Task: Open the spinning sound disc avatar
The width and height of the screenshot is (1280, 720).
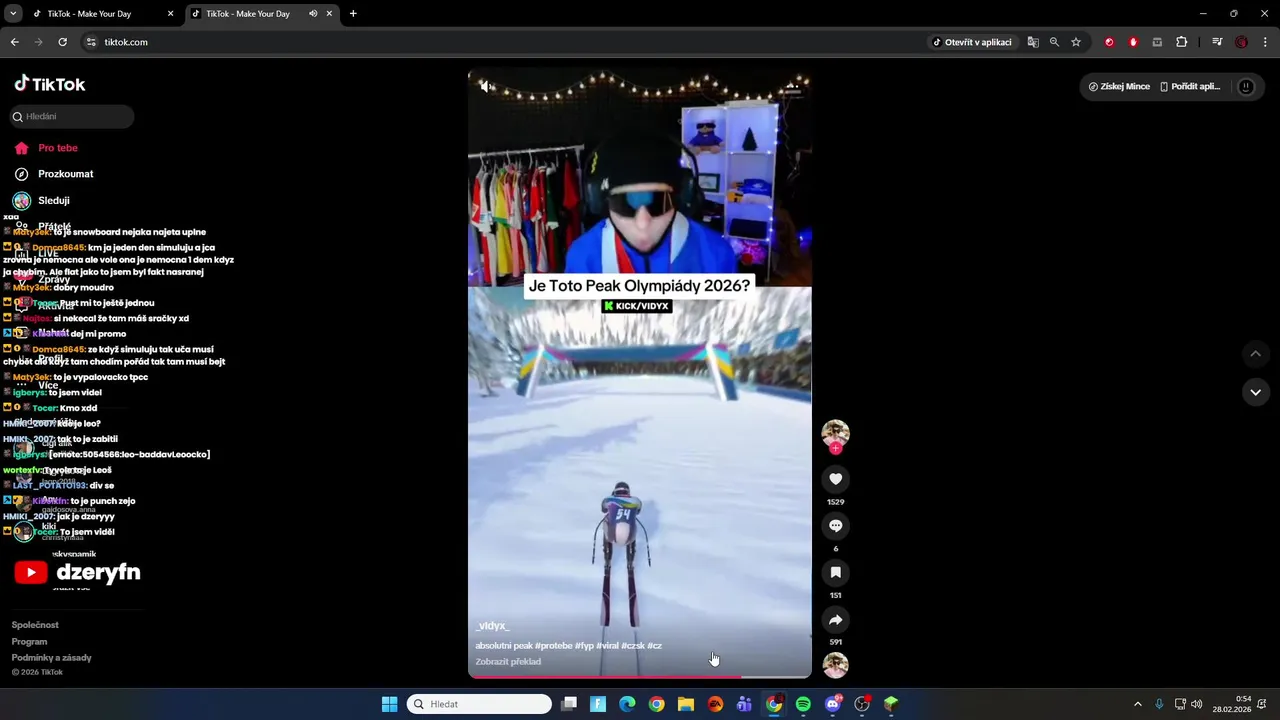Action: coord(836,665)
